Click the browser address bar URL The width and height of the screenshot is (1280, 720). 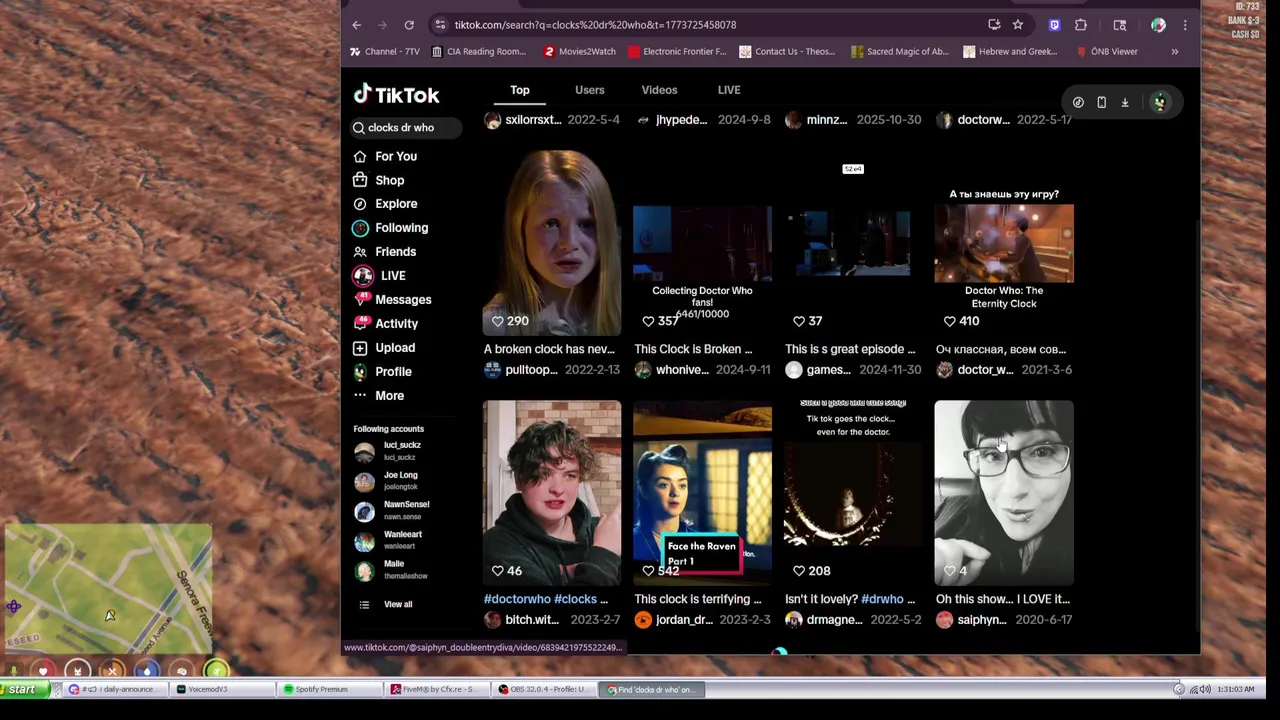[x=595, y=25]
